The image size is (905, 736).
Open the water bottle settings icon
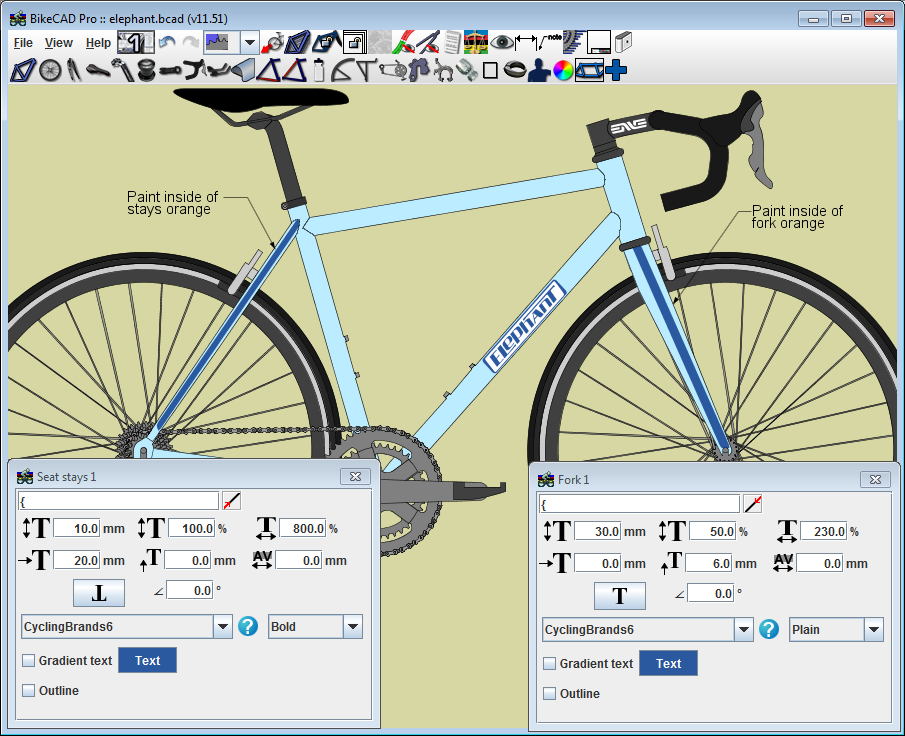(319, 70)
